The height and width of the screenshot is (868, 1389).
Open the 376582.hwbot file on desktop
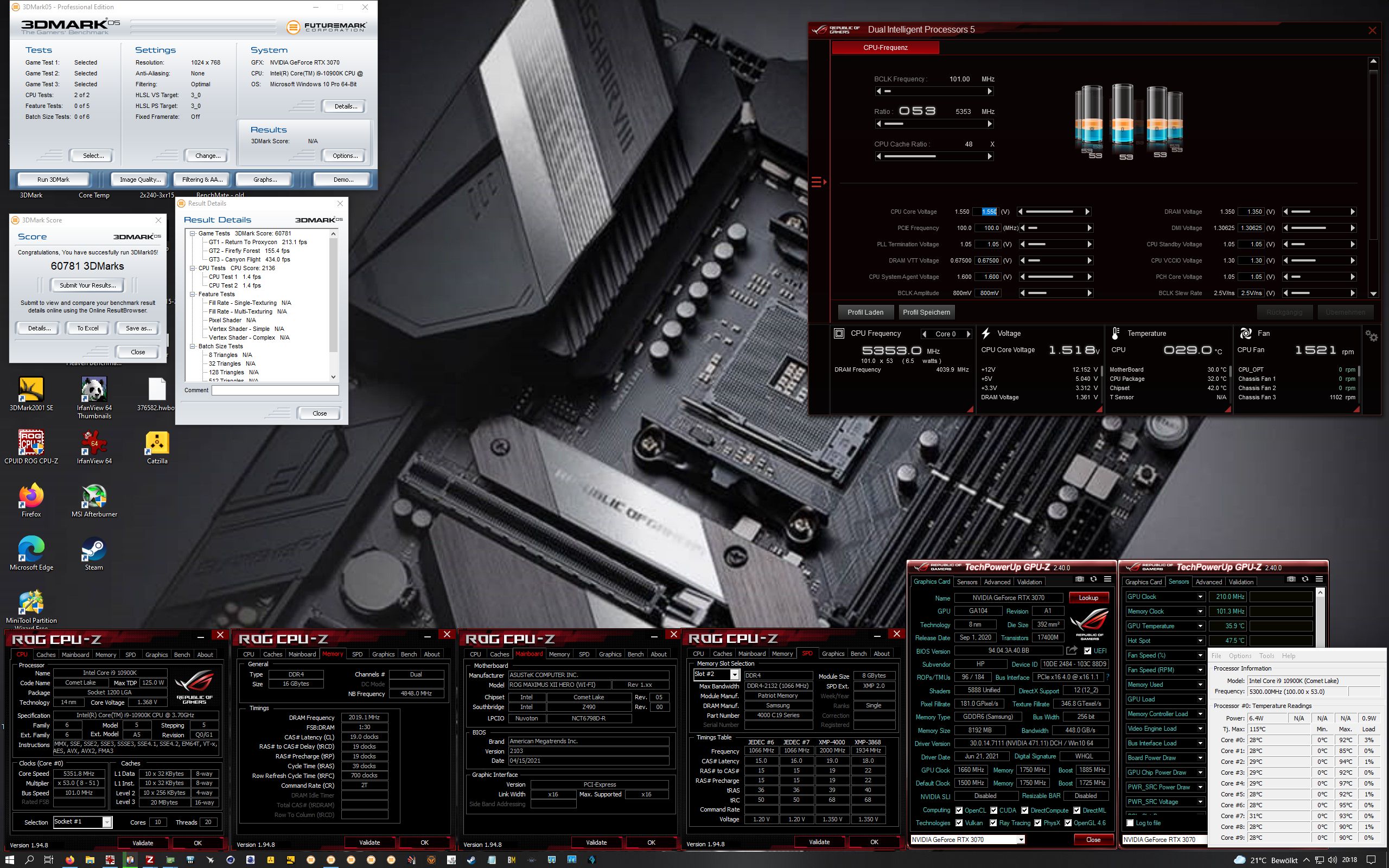pos(157,394)
